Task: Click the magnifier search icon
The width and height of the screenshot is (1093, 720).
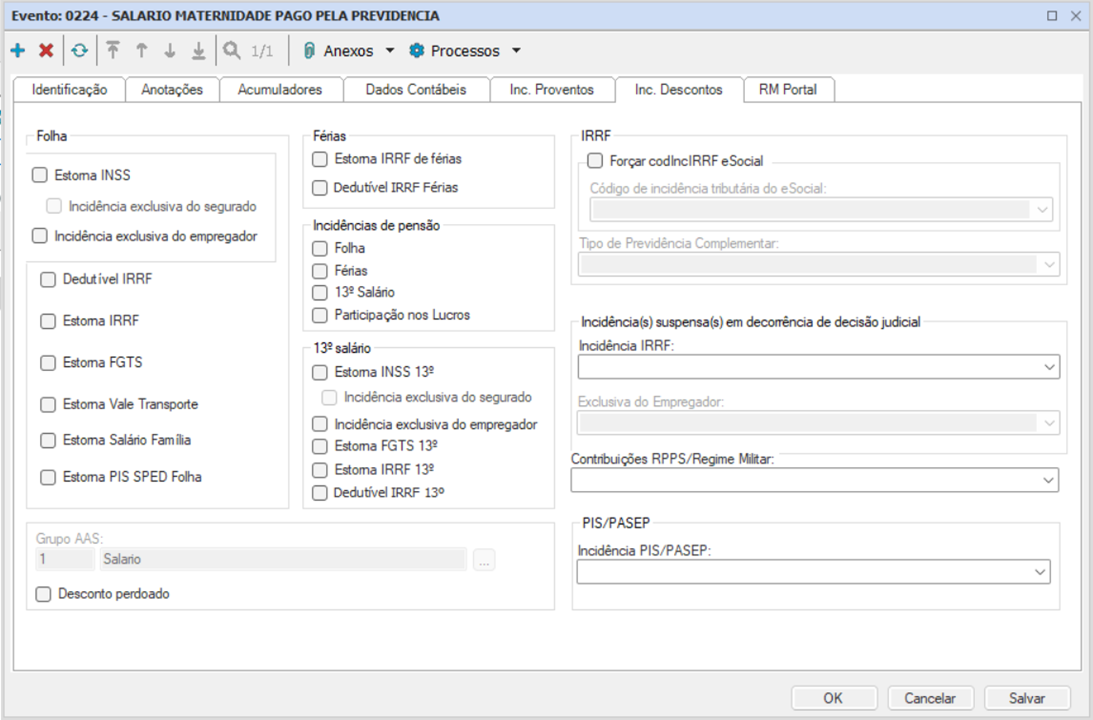Action: click(x=232, y=51)
